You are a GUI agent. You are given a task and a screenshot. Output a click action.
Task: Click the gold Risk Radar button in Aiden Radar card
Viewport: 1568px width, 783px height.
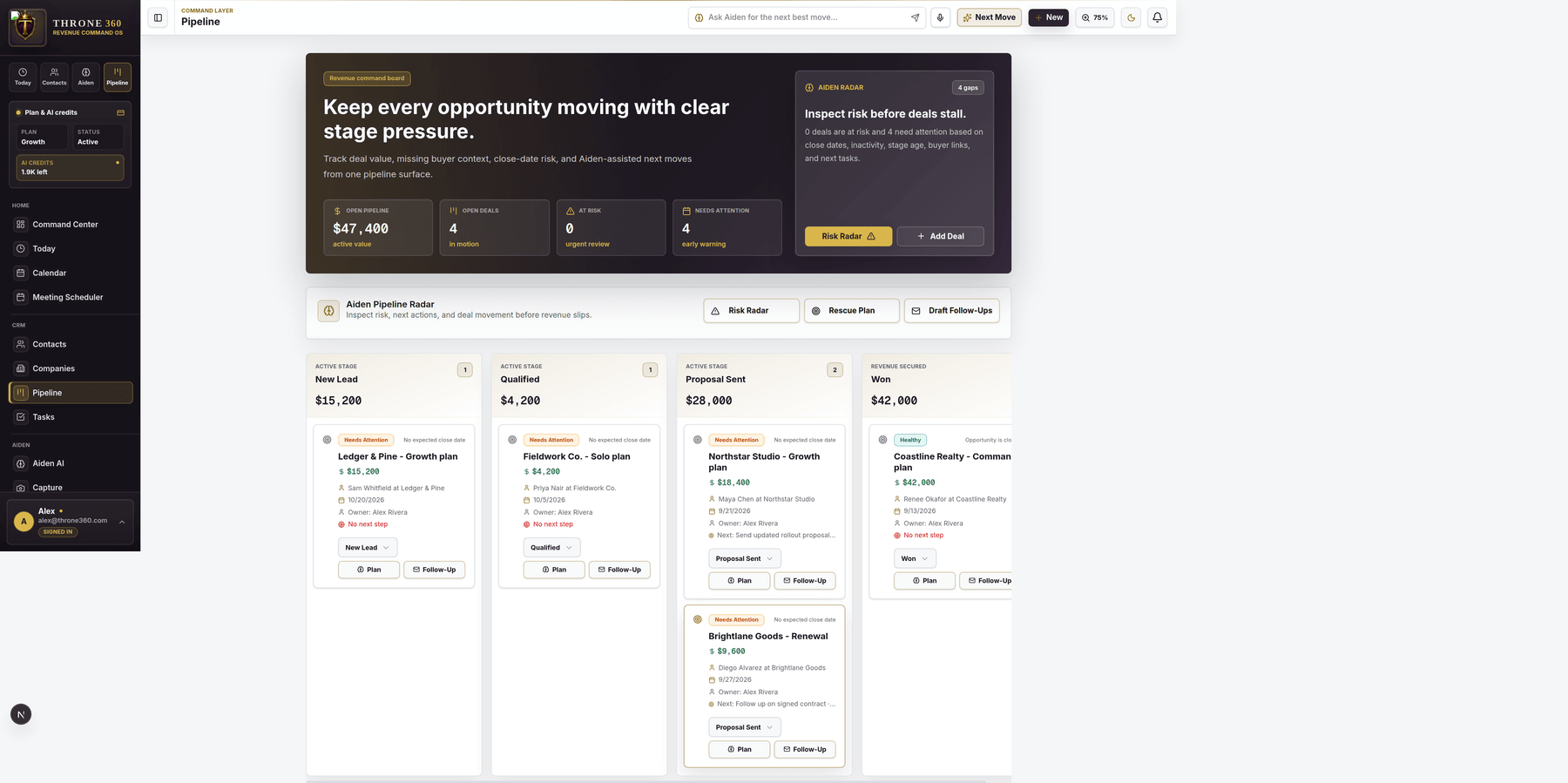click(x=848, y=236)
